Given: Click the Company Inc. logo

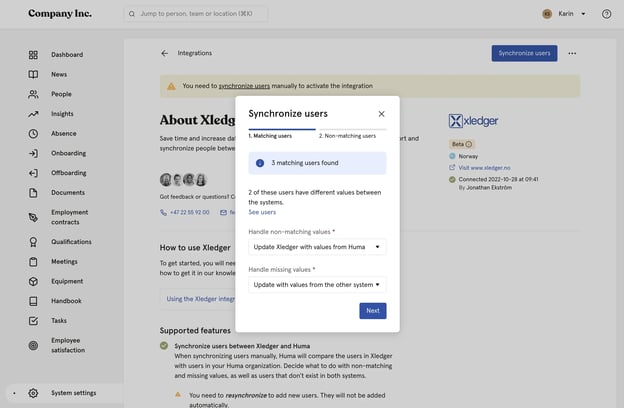Looking at the screenshot, I should click(x=60, y=14).
